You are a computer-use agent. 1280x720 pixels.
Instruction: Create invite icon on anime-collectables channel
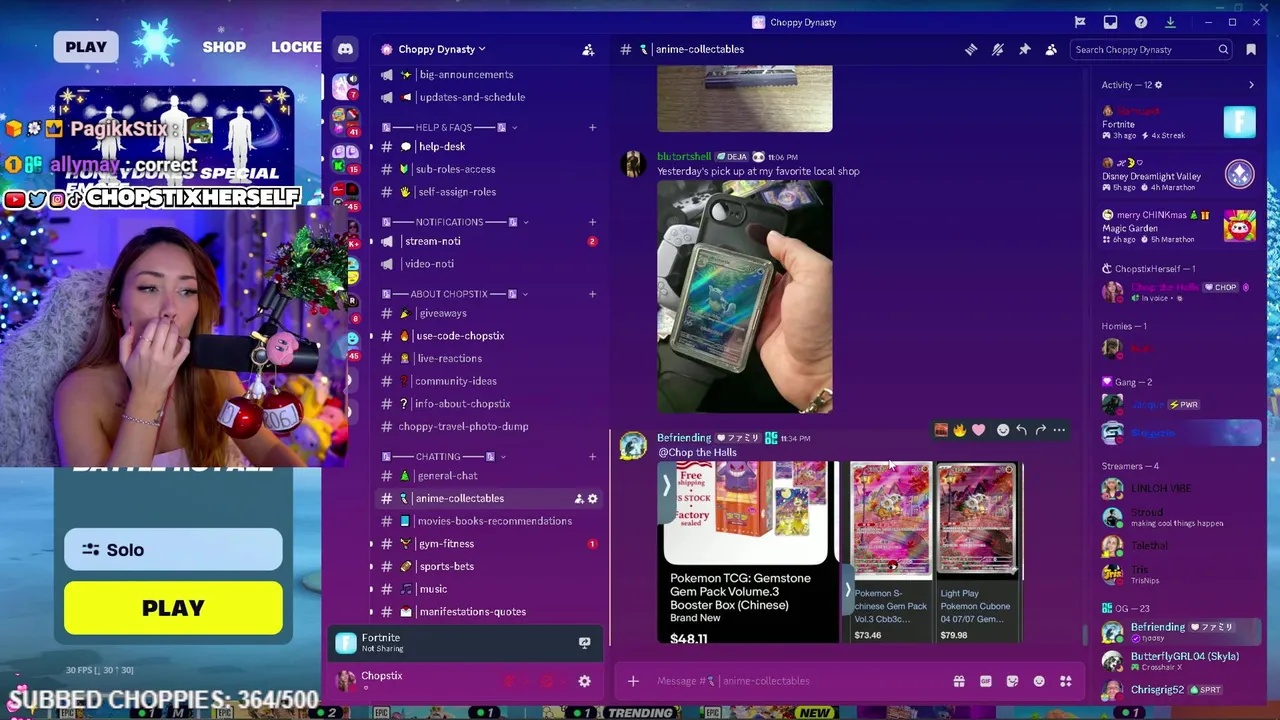click(x=578, y=498)
